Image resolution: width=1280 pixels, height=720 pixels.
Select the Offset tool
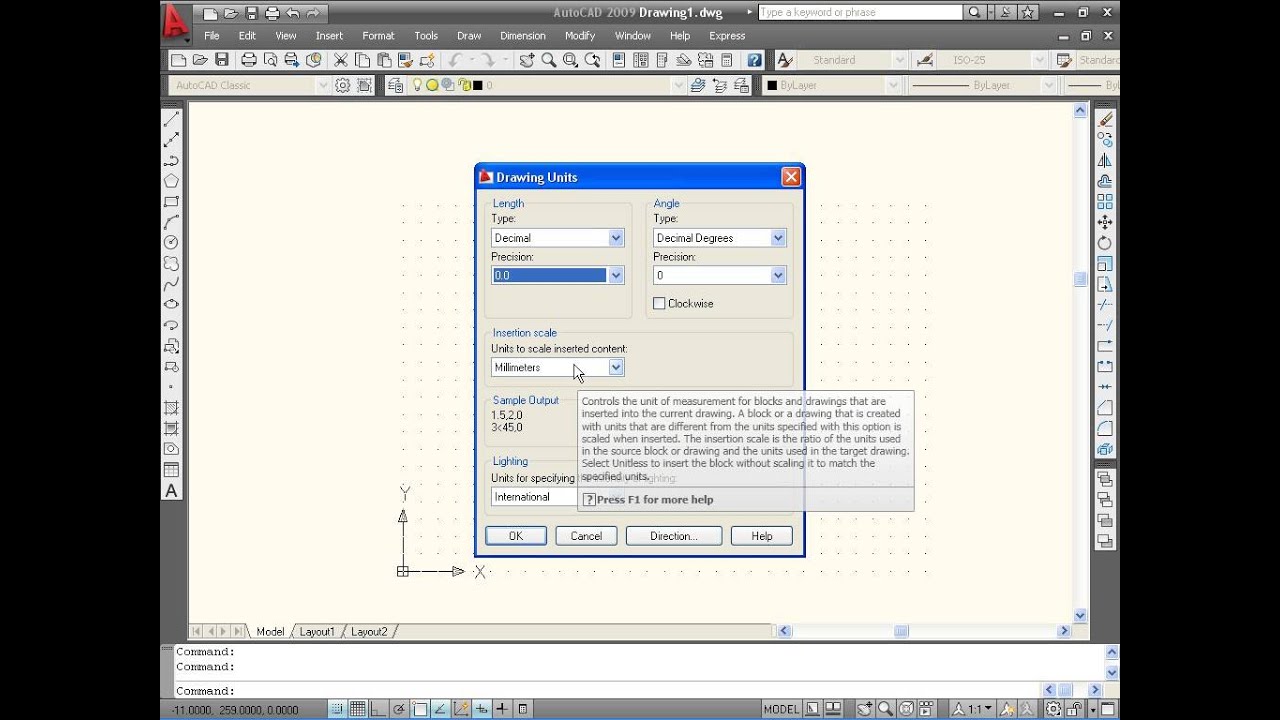coord(1105,181)
